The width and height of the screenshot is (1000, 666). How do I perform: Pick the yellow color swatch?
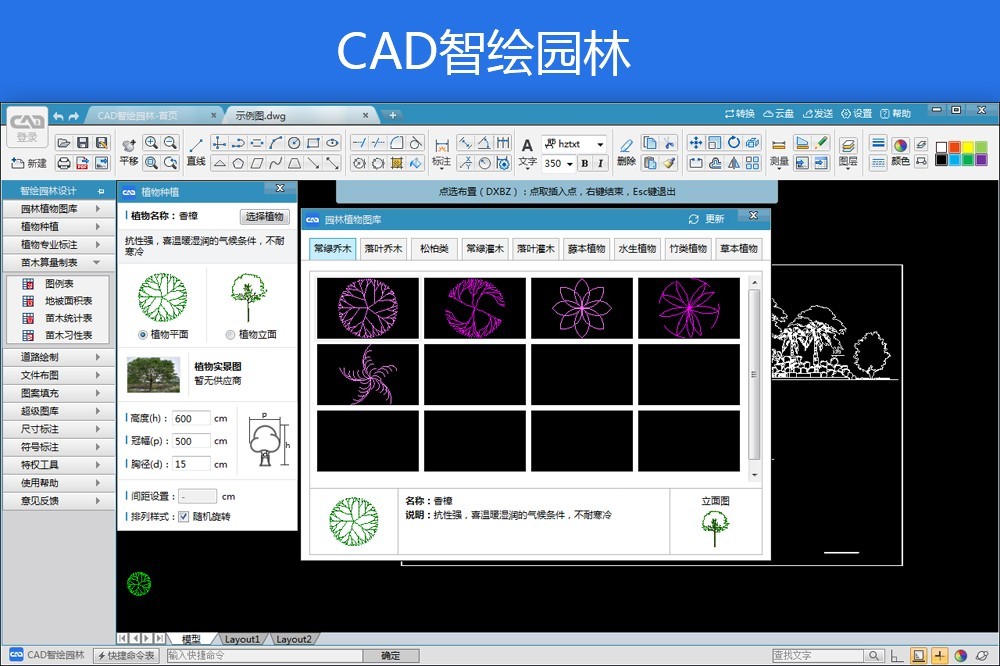(x=967, y=147)
